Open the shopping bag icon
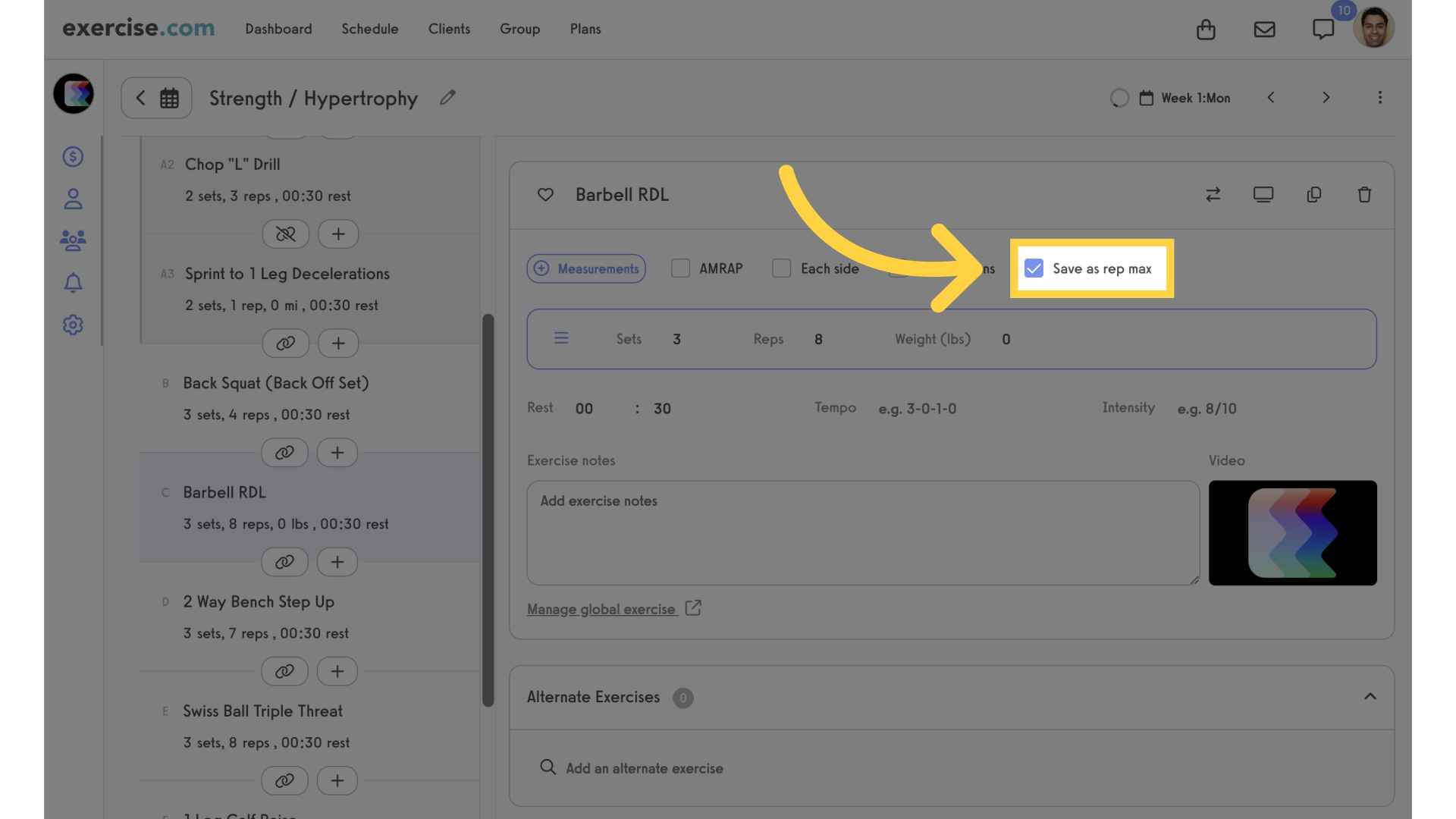This screenshot has width=1456, height=819. 1206,30
